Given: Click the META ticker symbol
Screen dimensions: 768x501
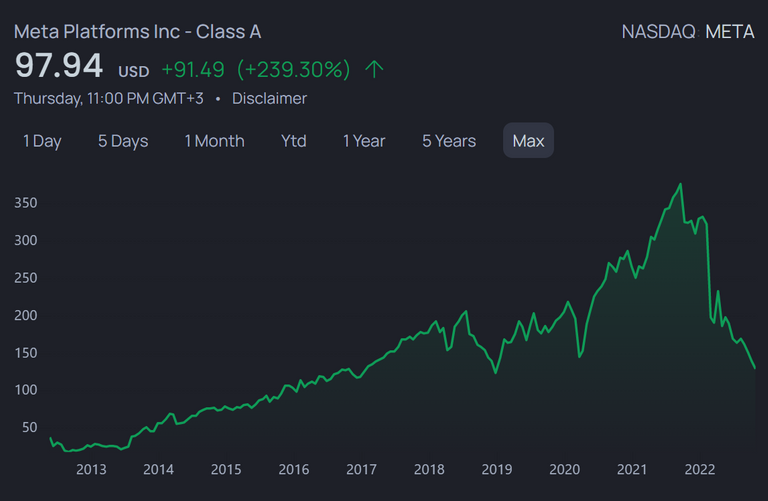Looking at the screenshot, I should (730, 32).
